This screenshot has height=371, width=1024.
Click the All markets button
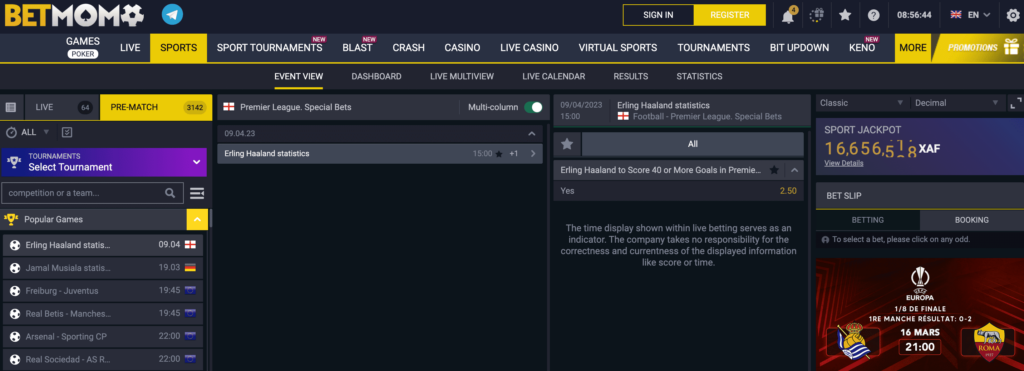pos(692,144)
